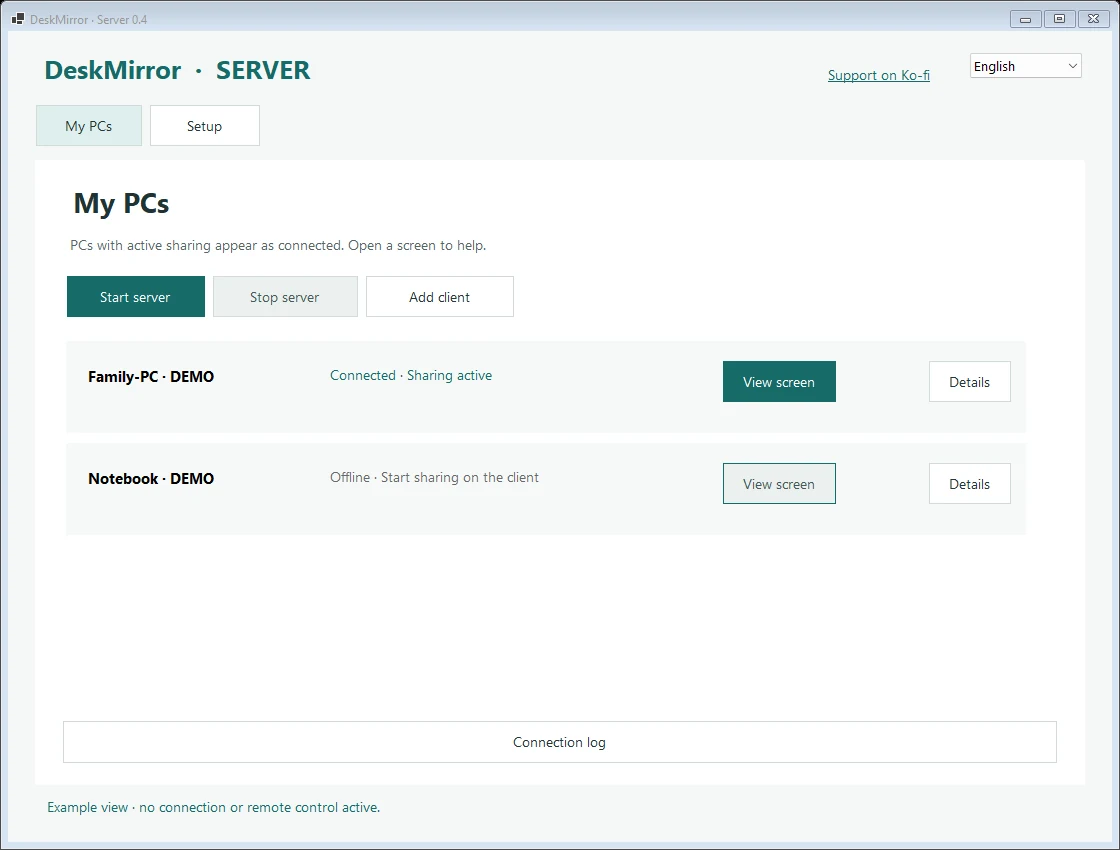The image size is (1120, 850).
Task: Click the Stop server button
Action: pyautogui.click(x=285, y=296)
